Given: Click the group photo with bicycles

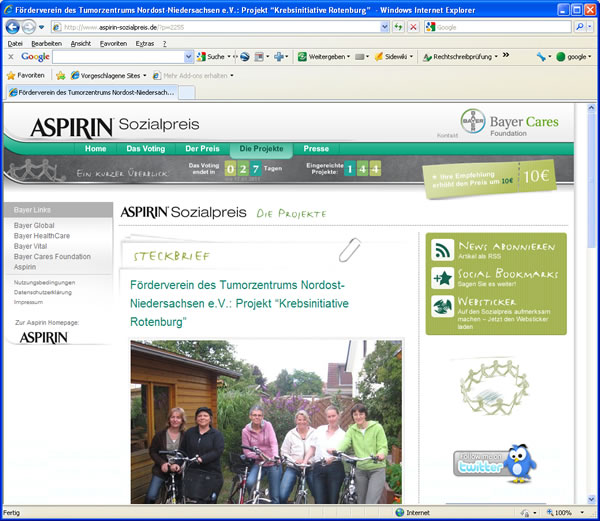Looking at the screenshot, I should pyautogui.click(x=266, y=422).
